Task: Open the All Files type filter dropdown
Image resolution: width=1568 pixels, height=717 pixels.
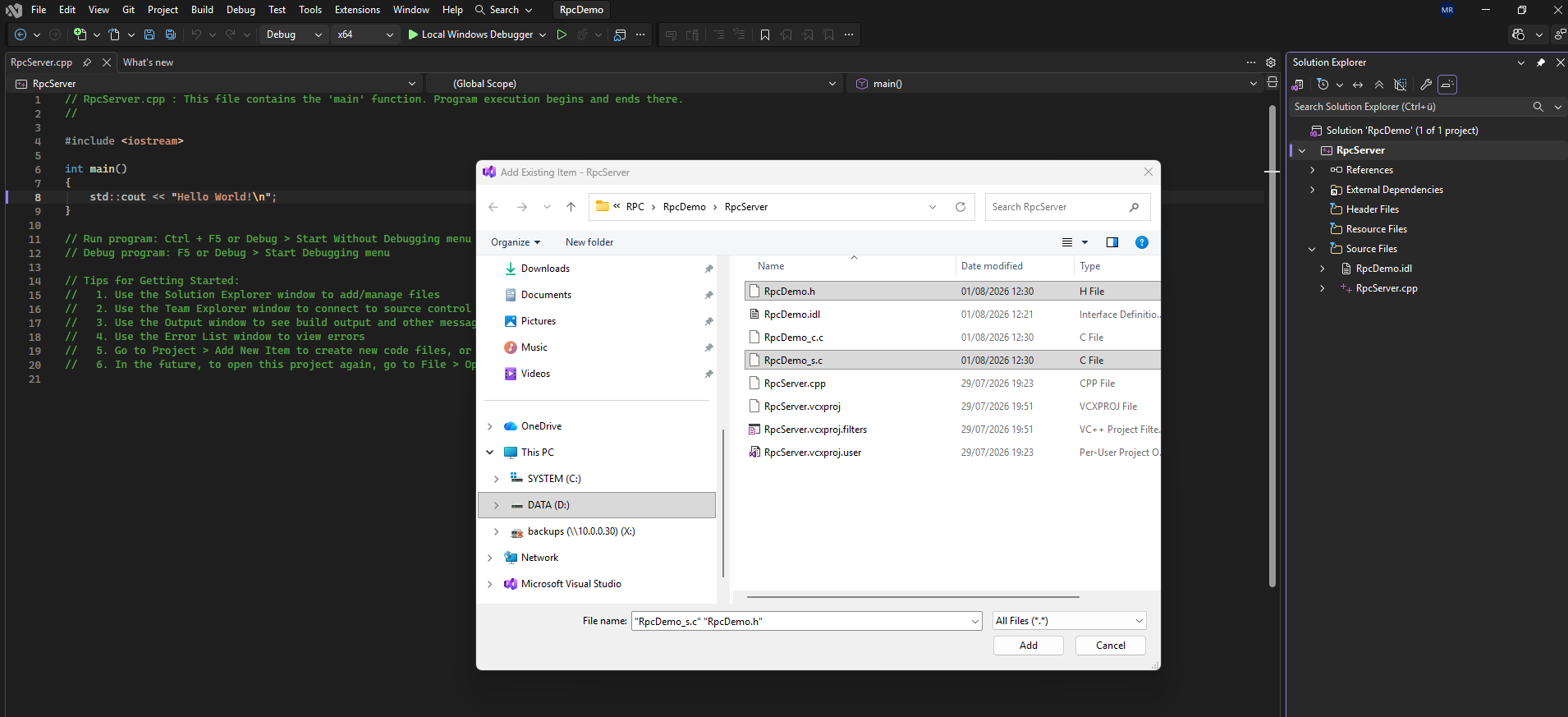Action: 1070,621
